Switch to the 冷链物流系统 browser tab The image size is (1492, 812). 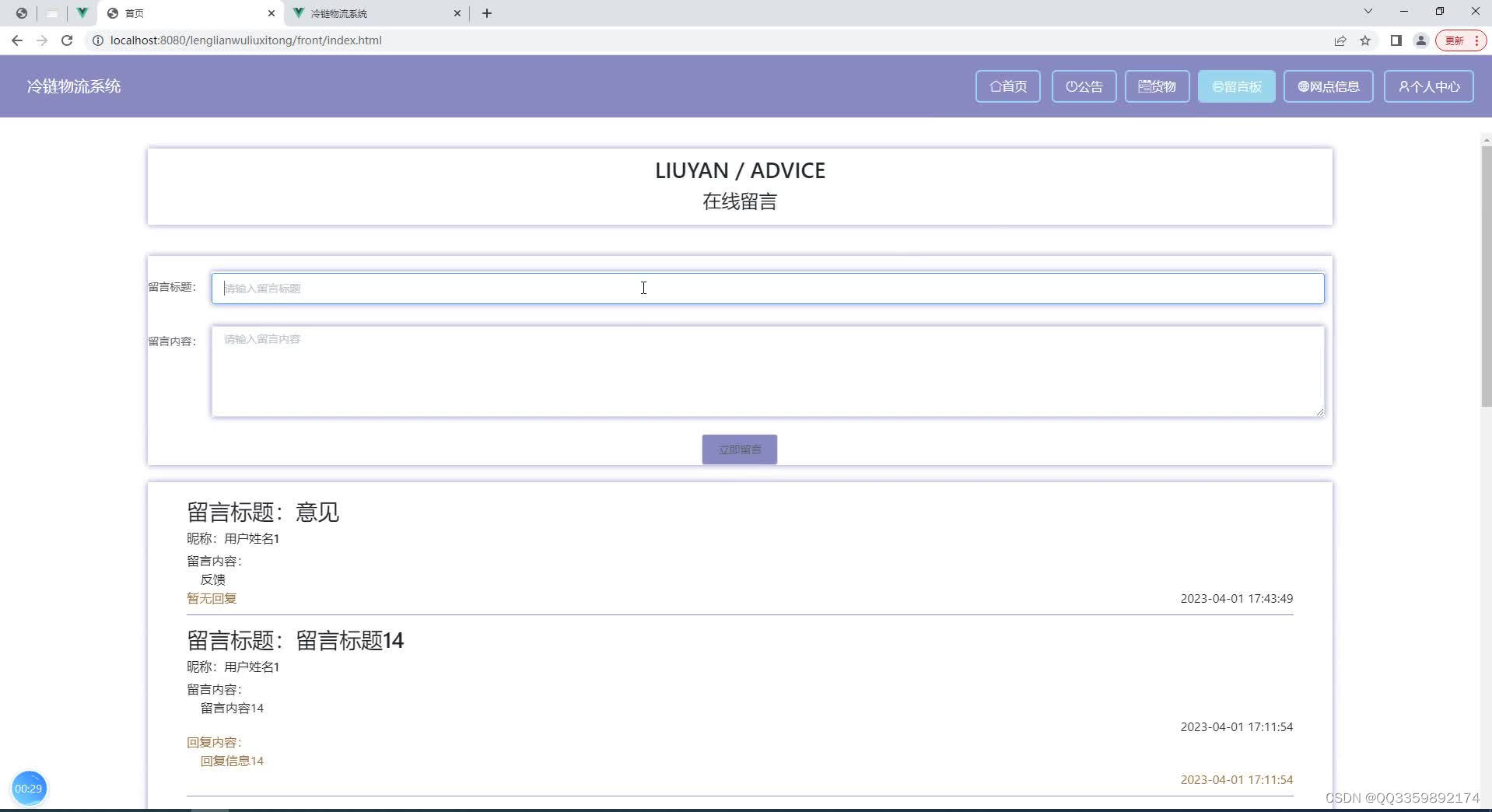click(377, 13)
